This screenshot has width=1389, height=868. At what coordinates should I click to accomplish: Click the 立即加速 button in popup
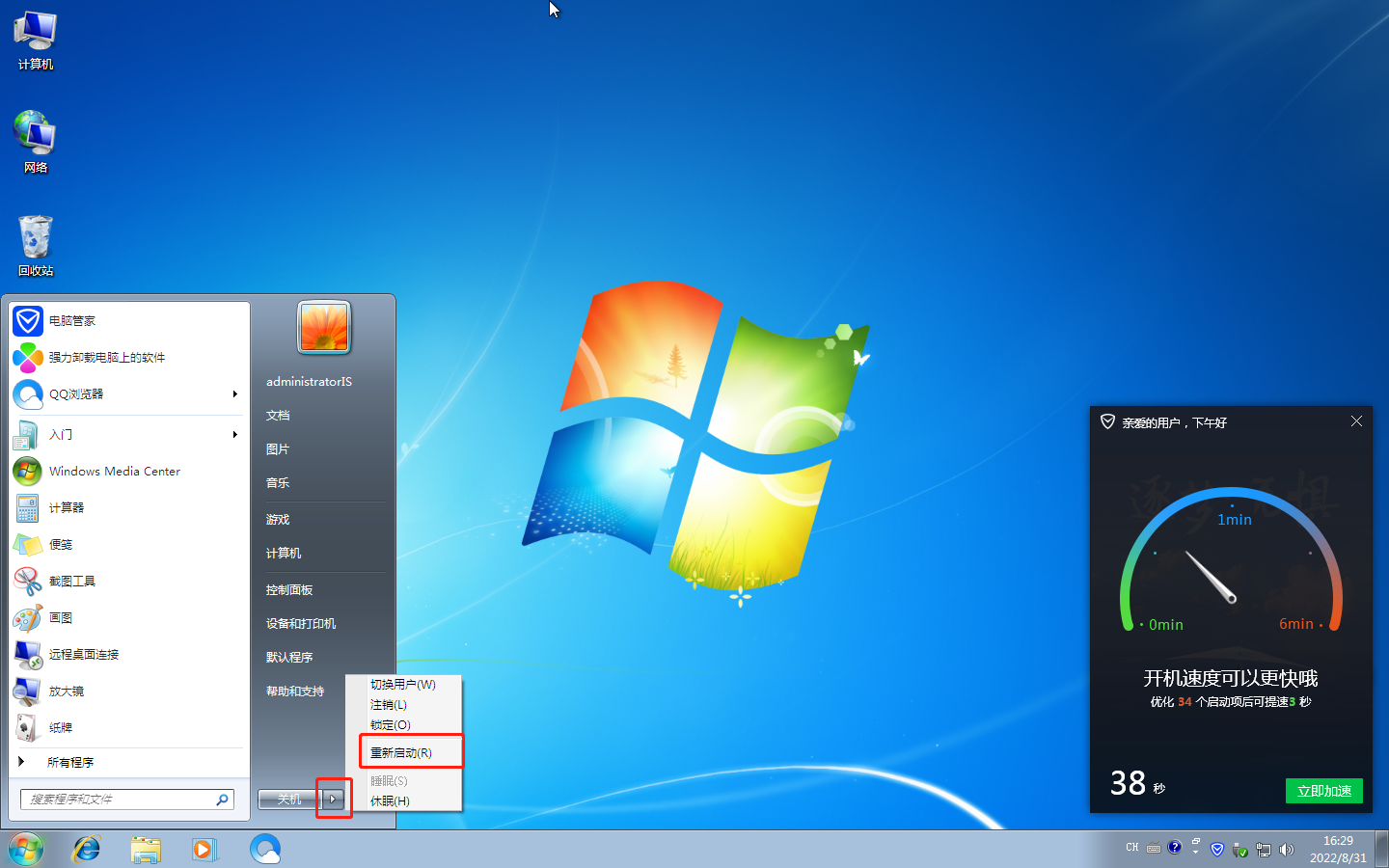click(x=1324, y=791)
